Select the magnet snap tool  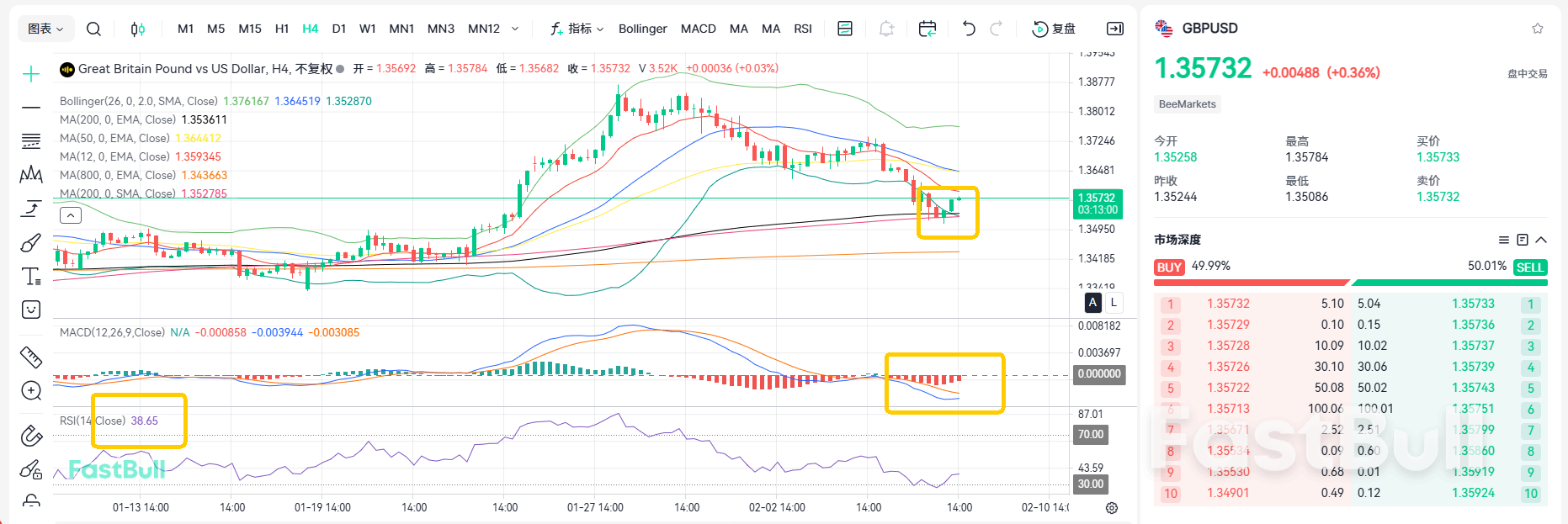tap(31, 435)
